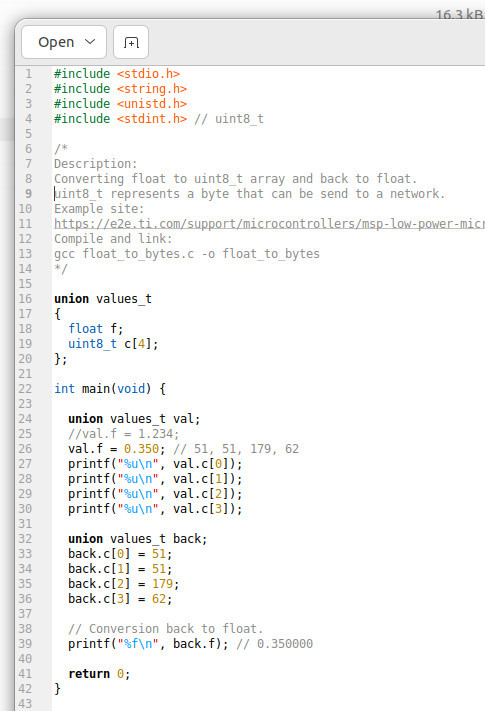Click the line "Converting float to uint8_t array"

click(x=235, y=179)
